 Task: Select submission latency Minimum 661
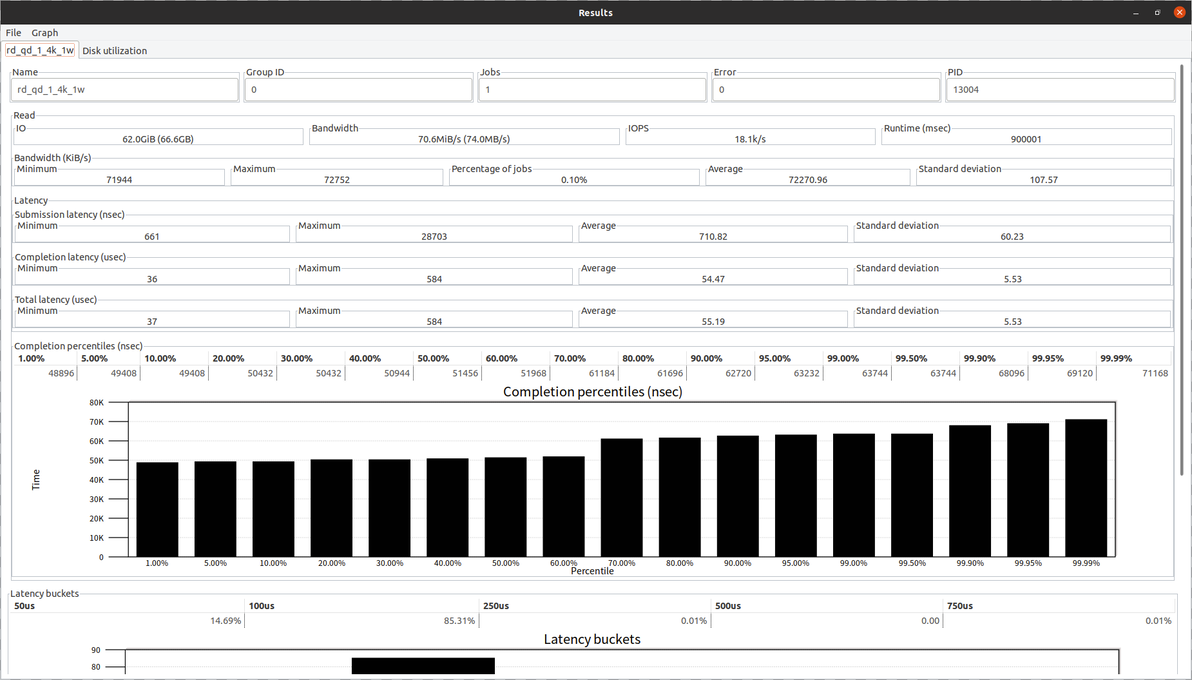(x=152, y=237)
